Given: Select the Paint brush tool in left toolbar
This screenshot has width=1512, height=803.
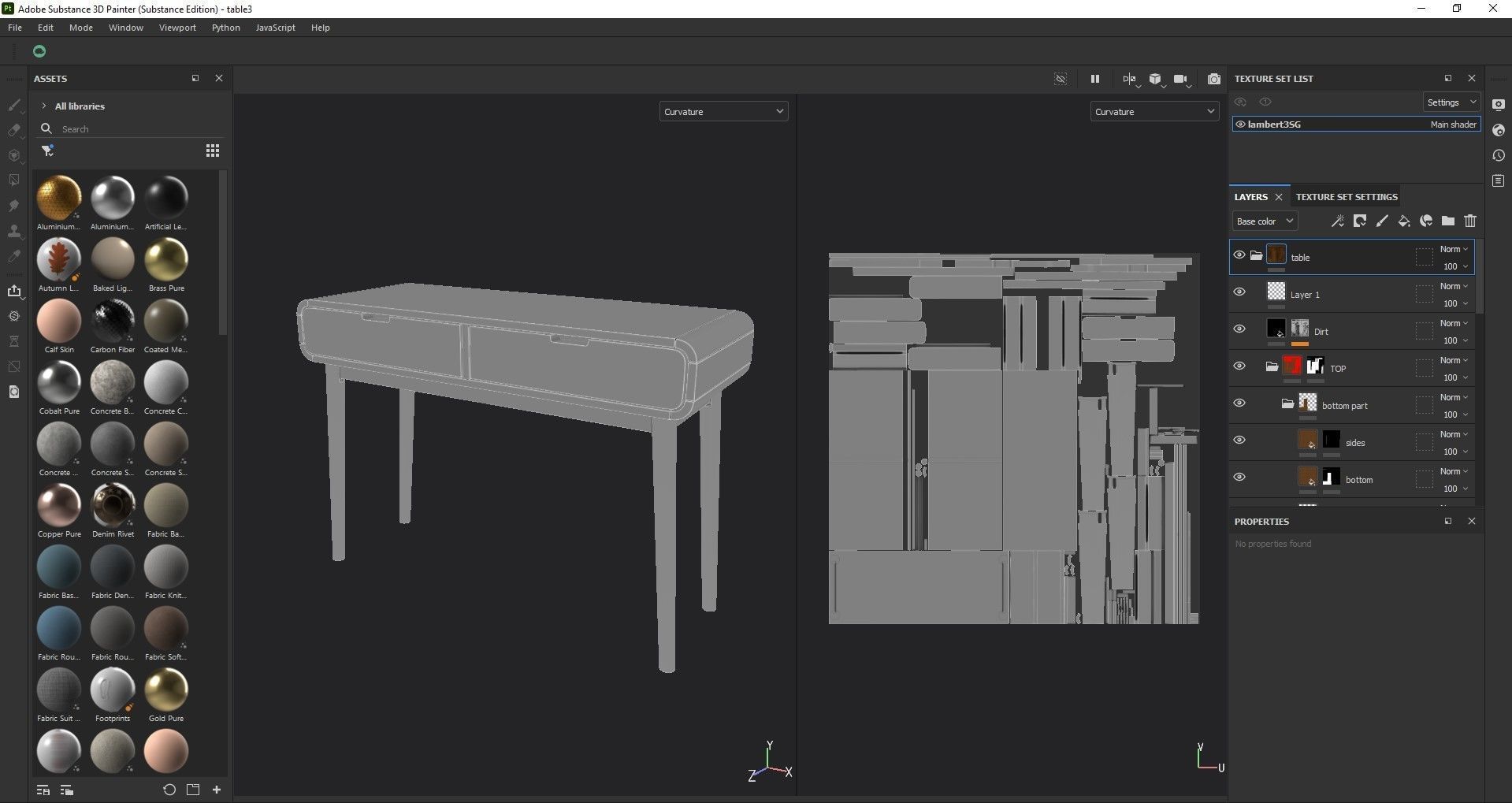Looking at the screenshot, I should pyautogui.click(x=14, y=105).
